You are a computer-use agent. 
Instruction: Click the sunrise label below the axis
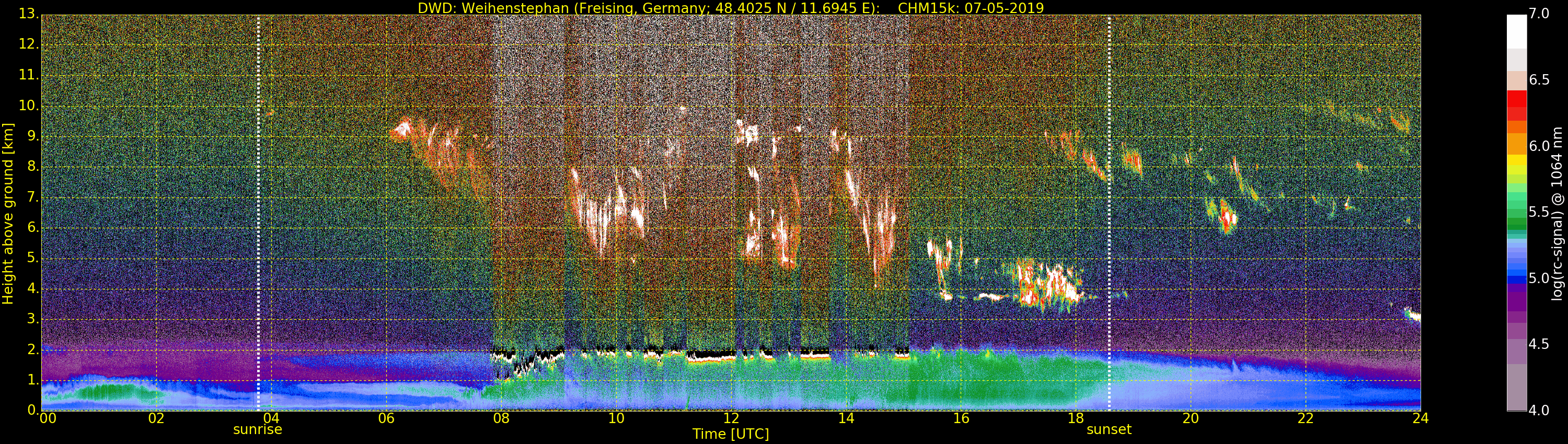258,429
